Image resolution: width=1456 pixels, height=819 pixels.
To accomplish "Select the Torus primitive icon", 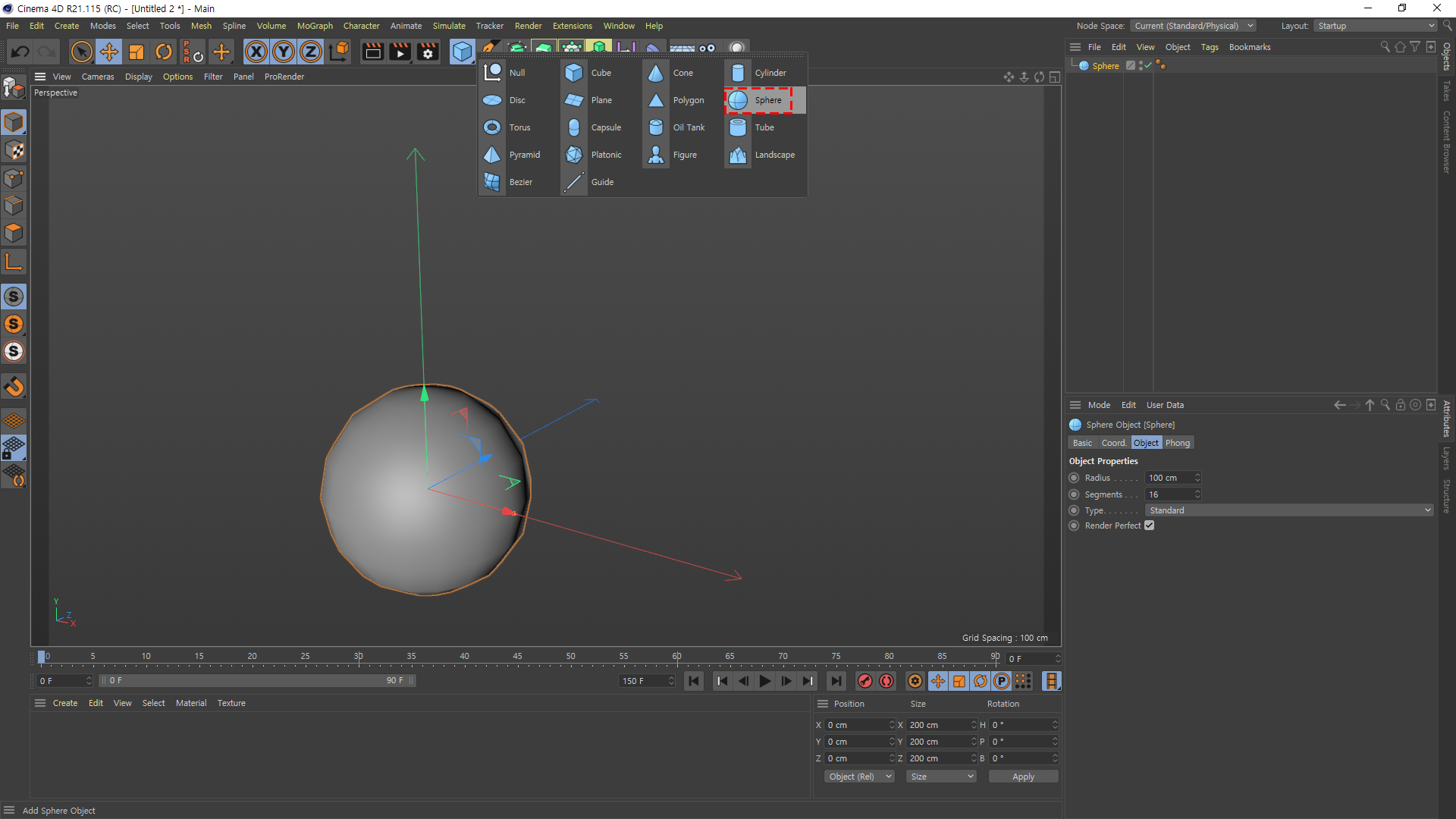I will (x=492, y=127).
